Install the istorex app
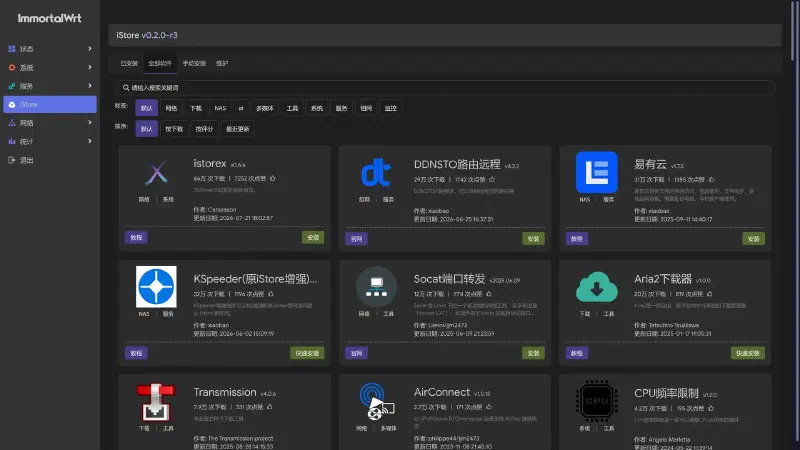Screen dimensions: 800x450 (x=313, y=237)
